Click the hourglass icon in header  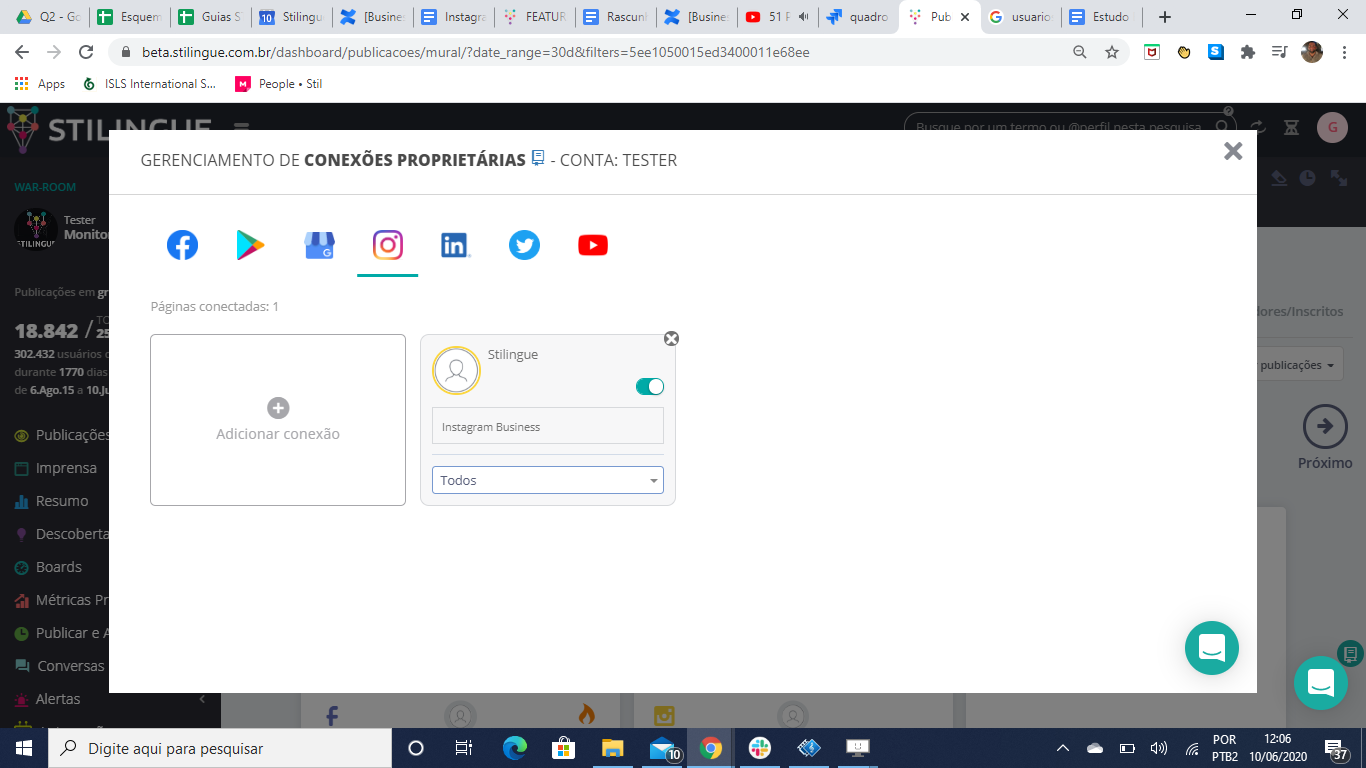click(1291, 127)
